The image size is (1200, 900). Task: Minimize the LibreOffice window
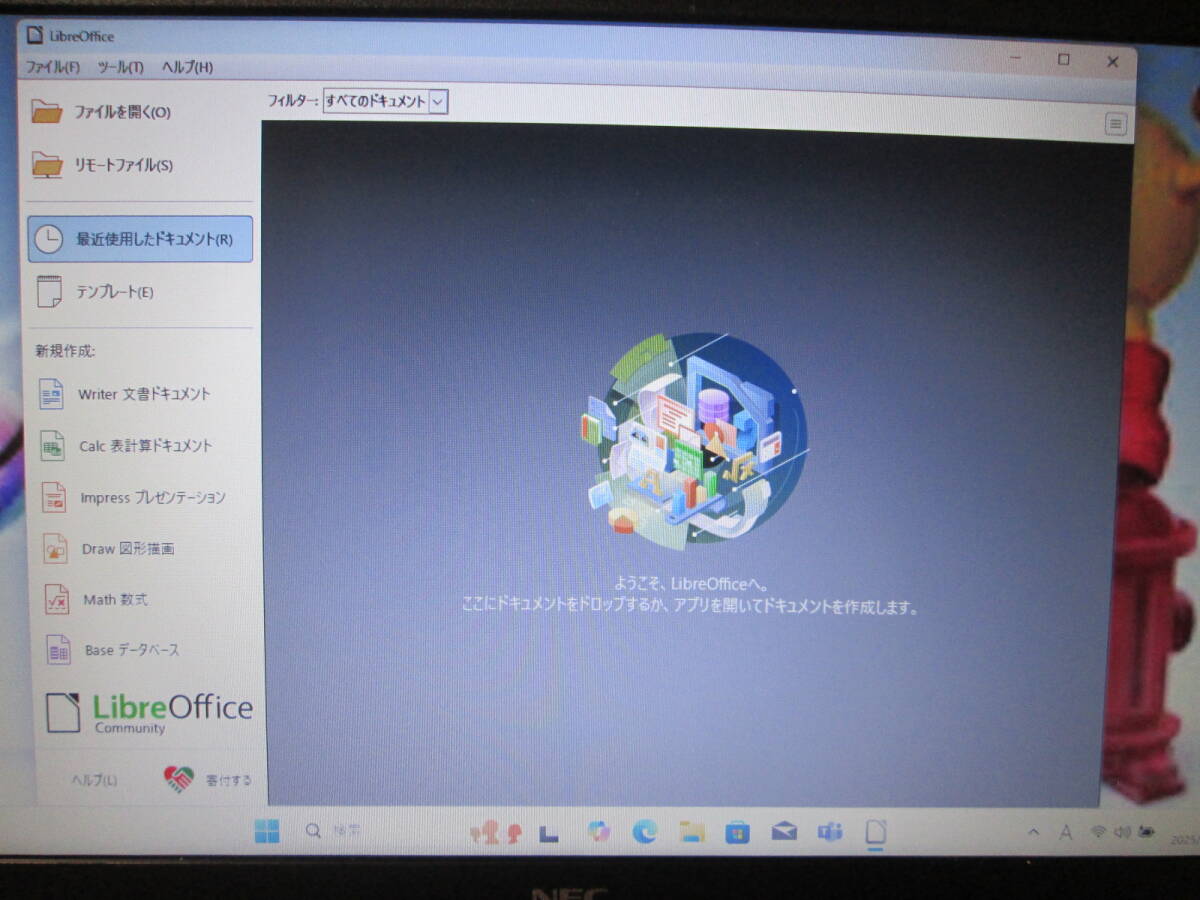(1016, 59)
